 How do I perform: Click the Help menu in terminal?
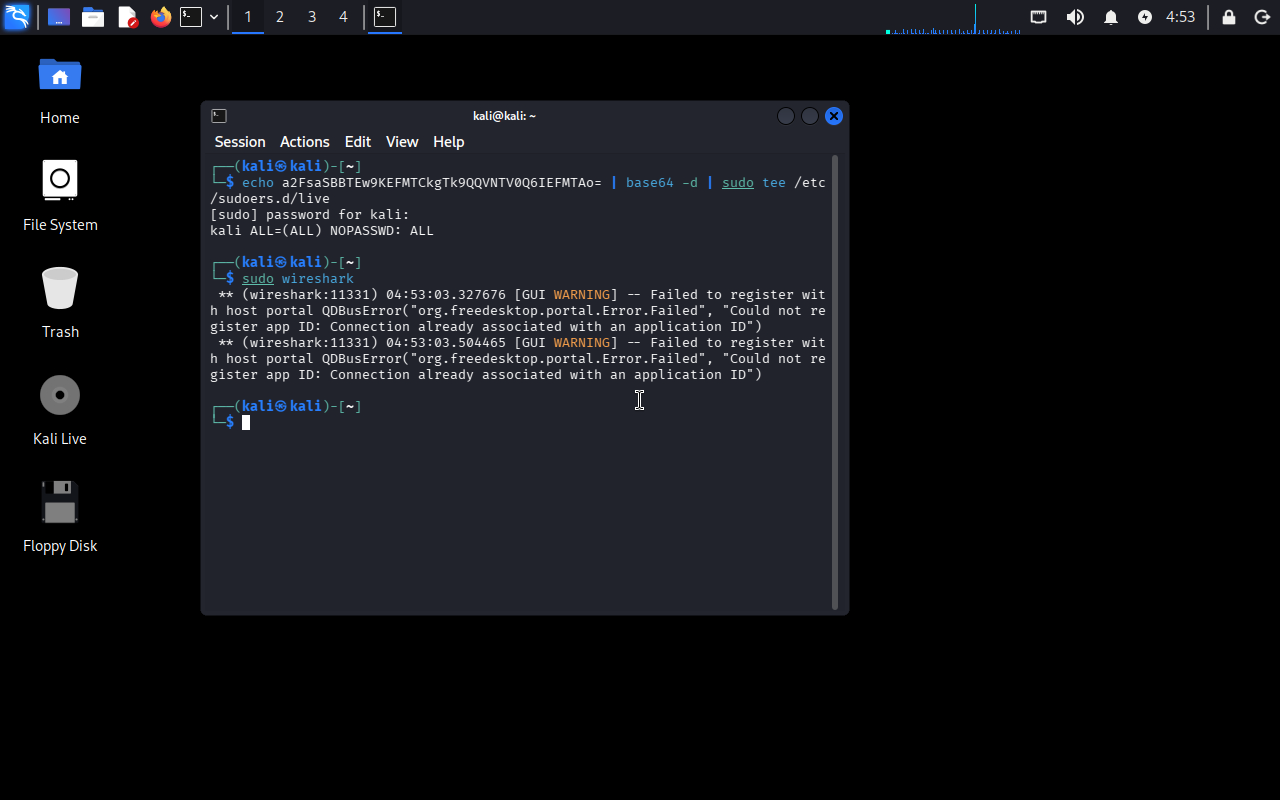448,142
